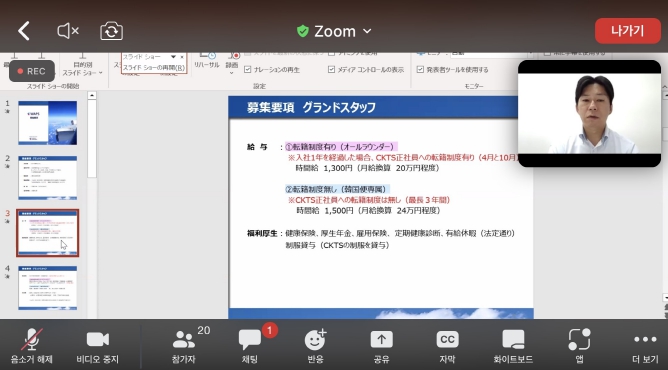Click the text ②転籍制度無し（韓国便専属）
The width and height of the screenshot is (668, 370).
[337, 189]
